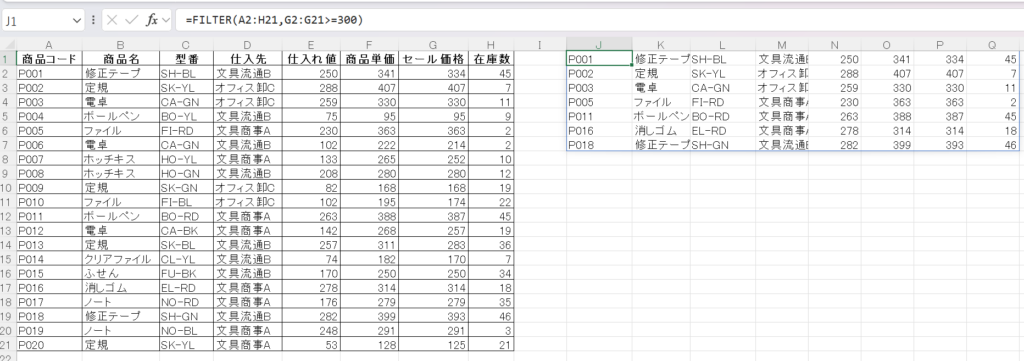Click 文具商事A in row 8
Viewport: 1024px width, 361px height.
tap(247, 159)
